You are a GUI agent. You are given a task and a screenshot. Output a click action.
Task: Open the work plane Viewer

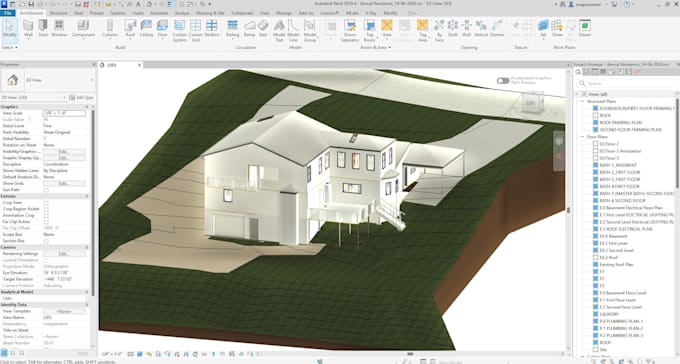[585, 28]
